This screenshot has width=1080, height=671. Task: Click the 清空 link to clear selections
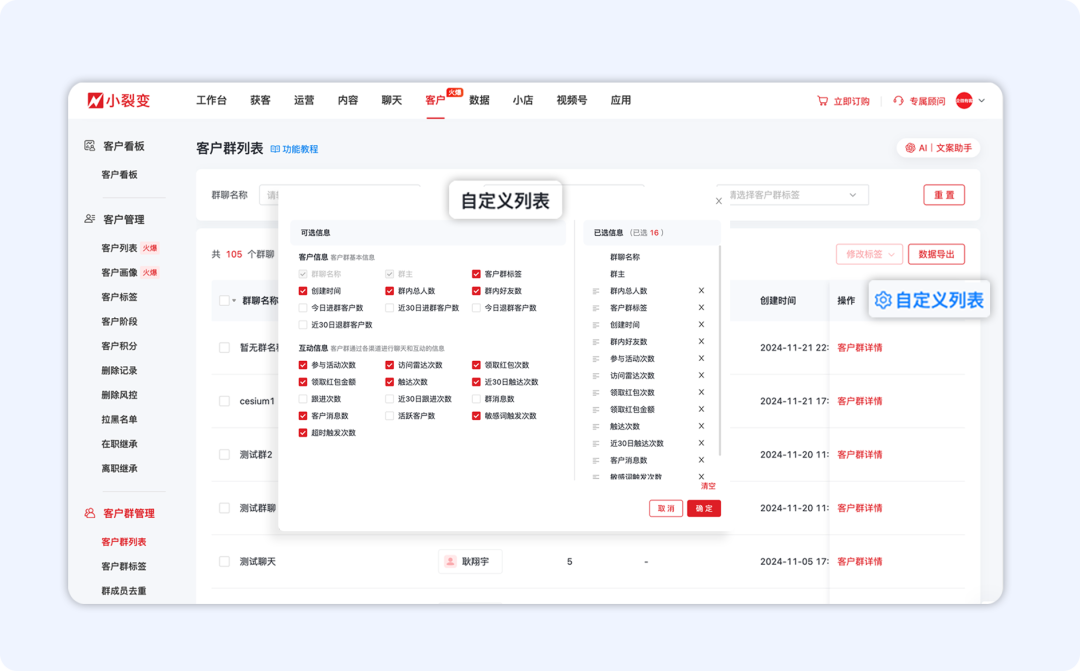click(708, 485)
